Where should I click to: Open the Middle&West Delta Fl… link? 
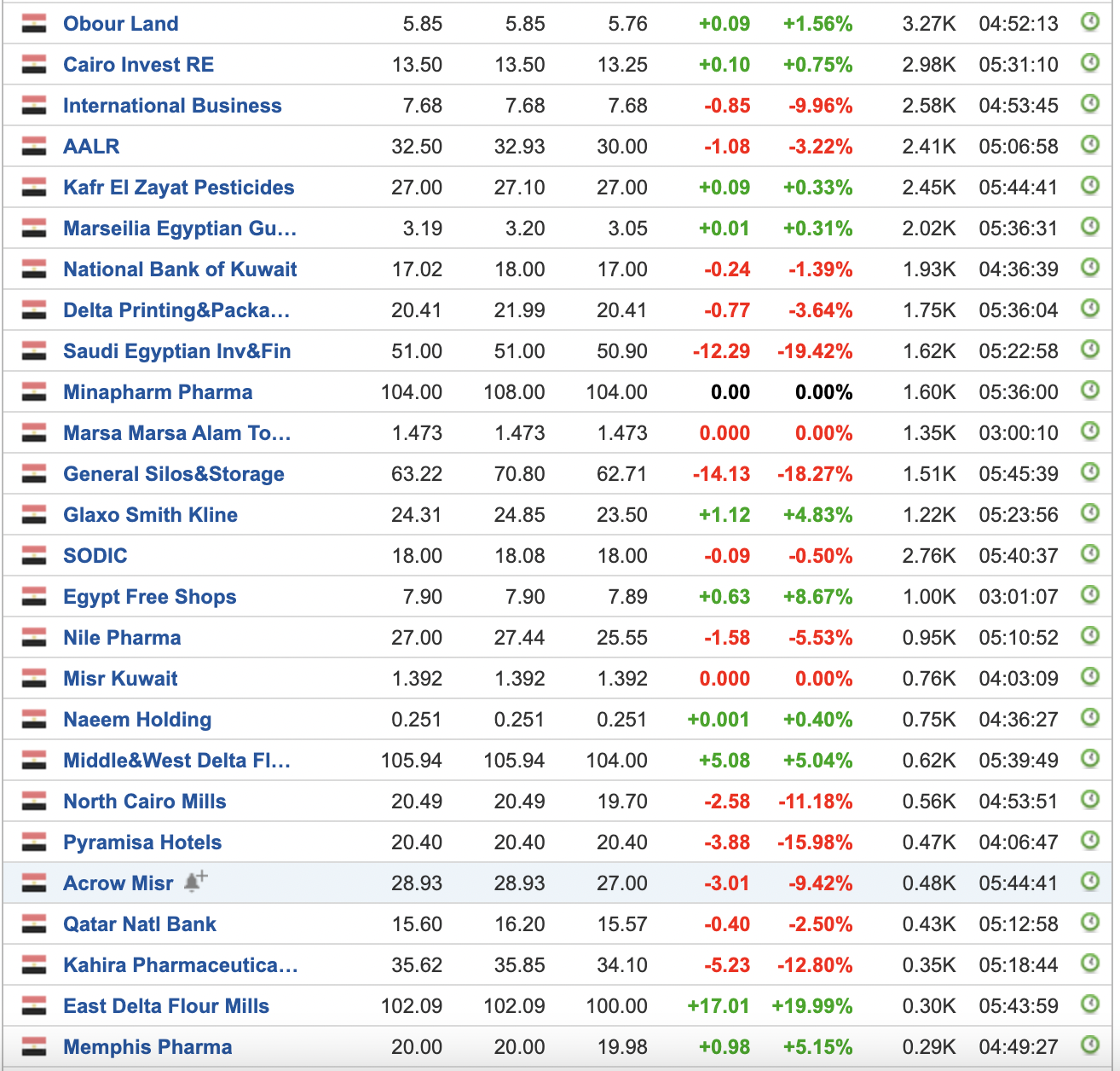[177, 761]
